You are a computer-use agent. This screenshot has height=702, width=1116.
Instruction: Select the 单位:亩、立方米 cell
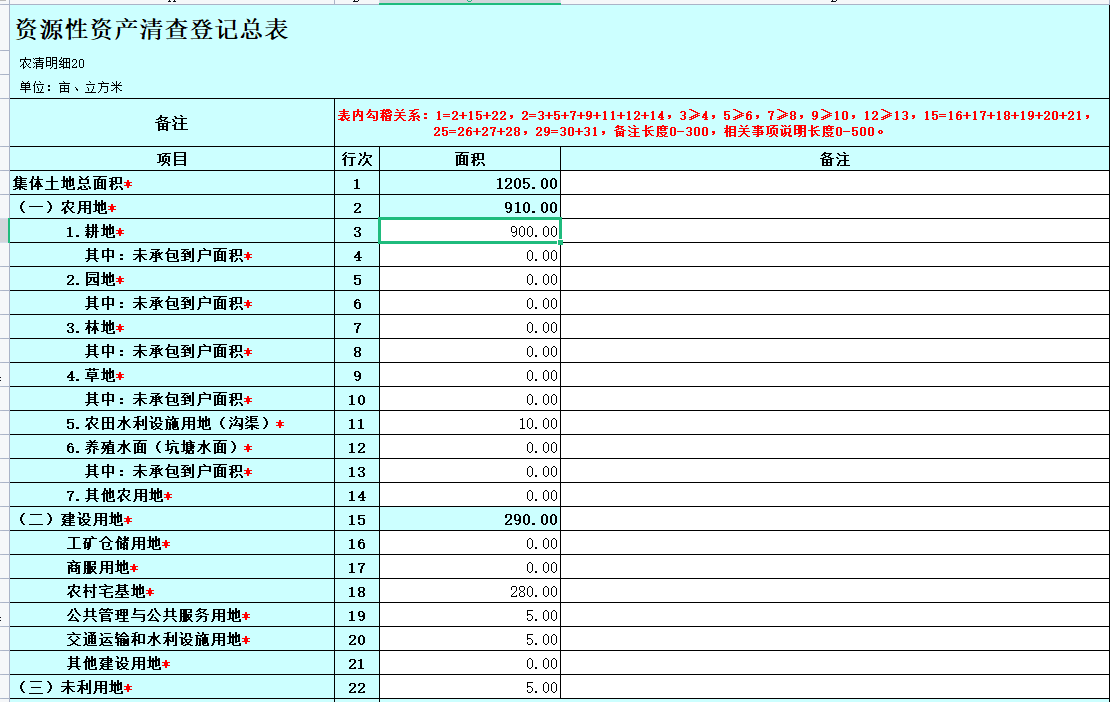point(70,87)
